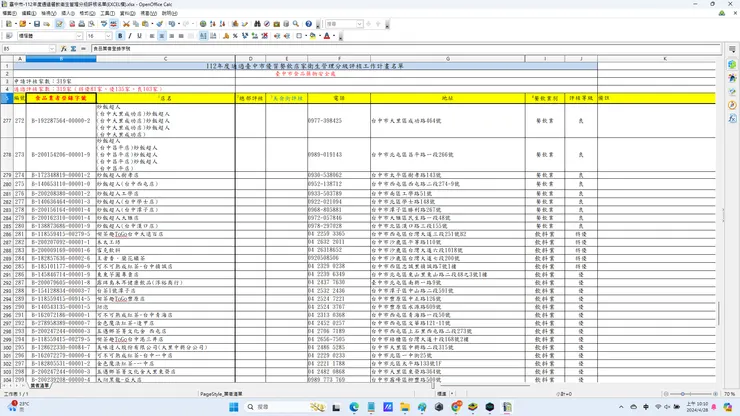This screenshot has width=740, height=416.
Task: Select the Format Paintbrush tool
Action: (x=160, y=24)
